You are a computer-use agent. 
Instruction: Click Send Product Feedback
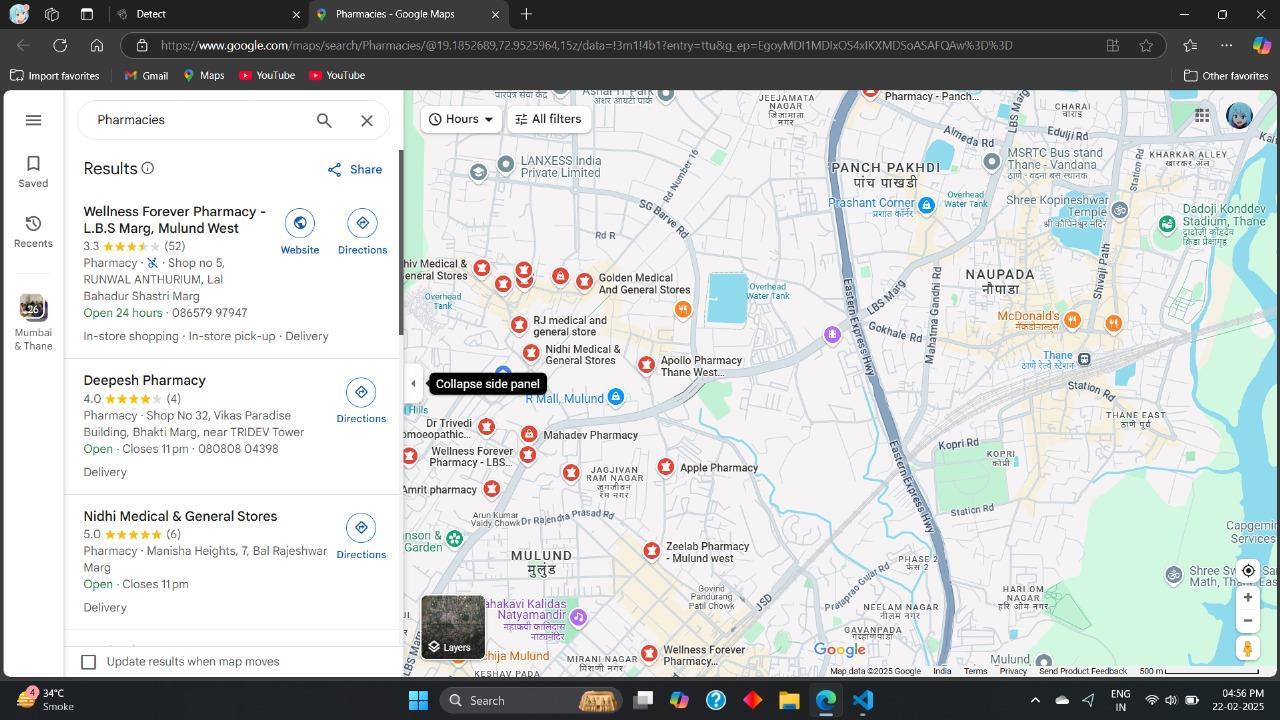tap(1083, 671)
